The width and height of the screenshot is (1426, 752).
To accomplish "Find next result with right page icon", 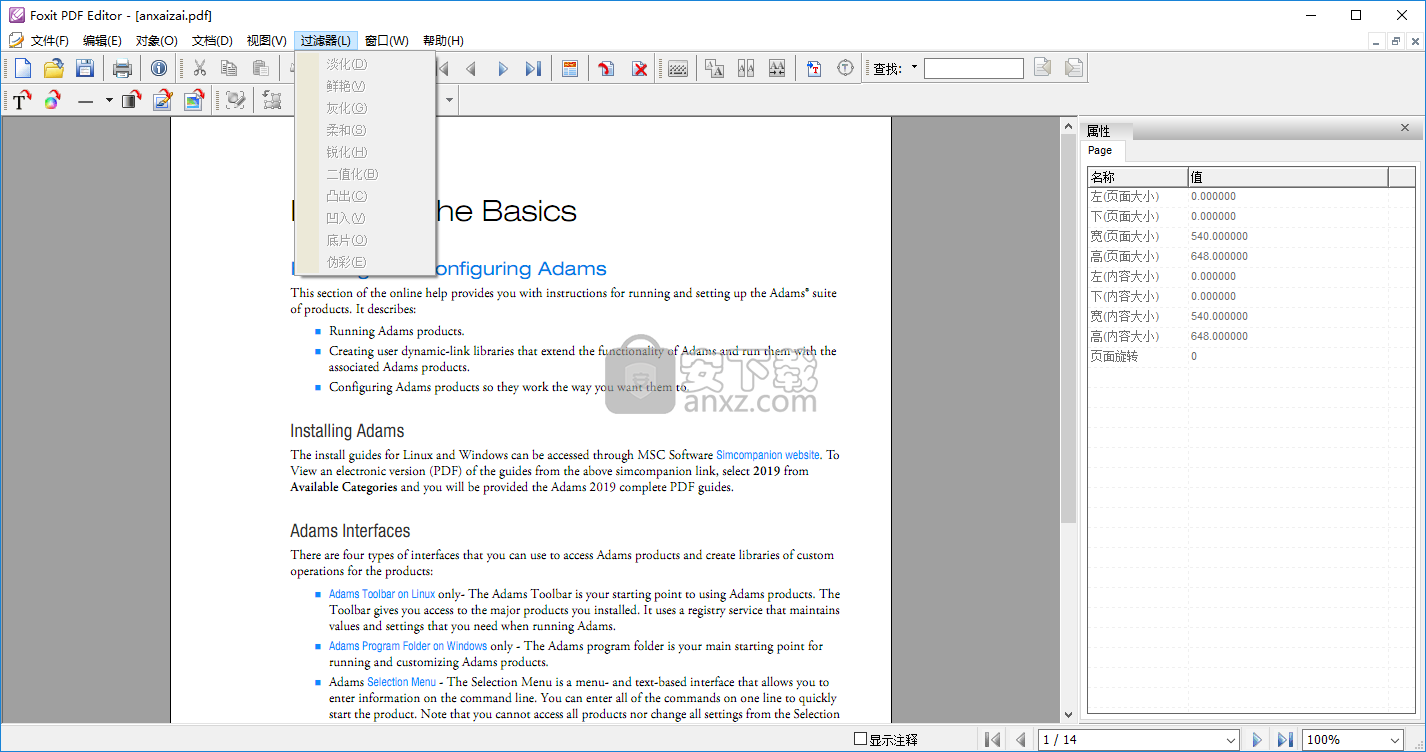I will [1074, 68].
